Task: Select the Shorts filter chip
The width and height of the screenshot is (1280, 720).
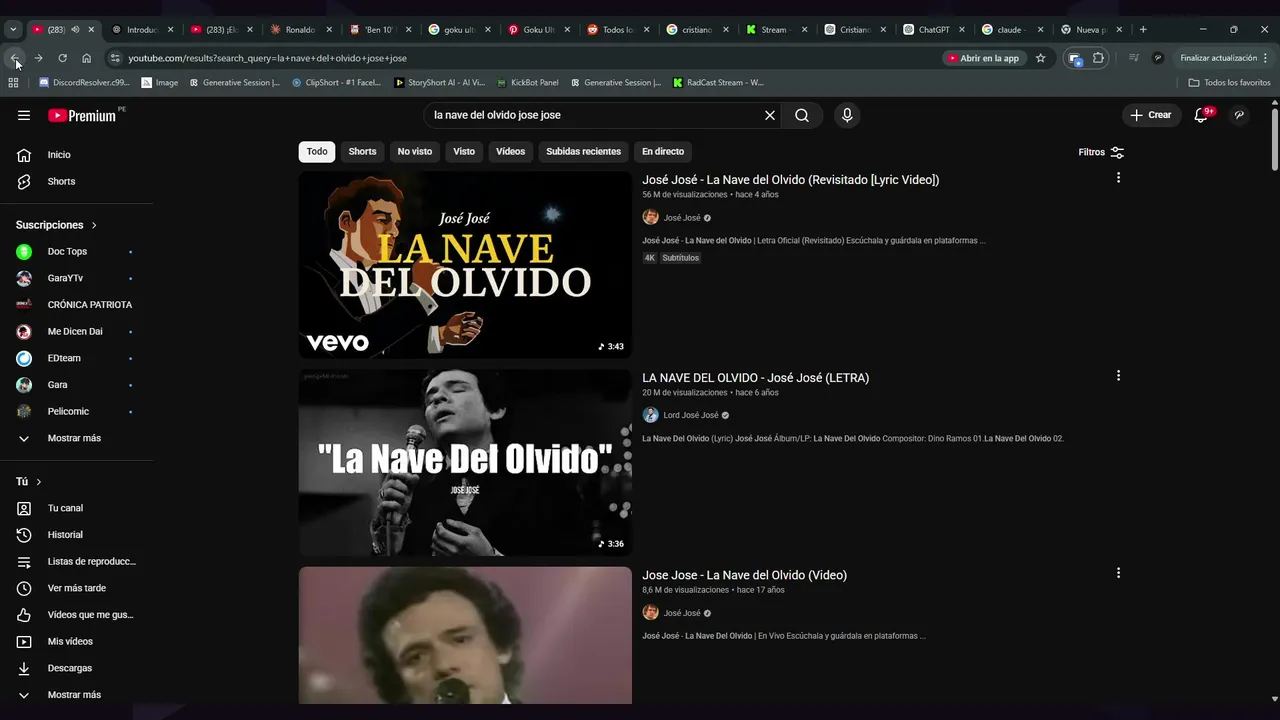Action: (362, 152)
